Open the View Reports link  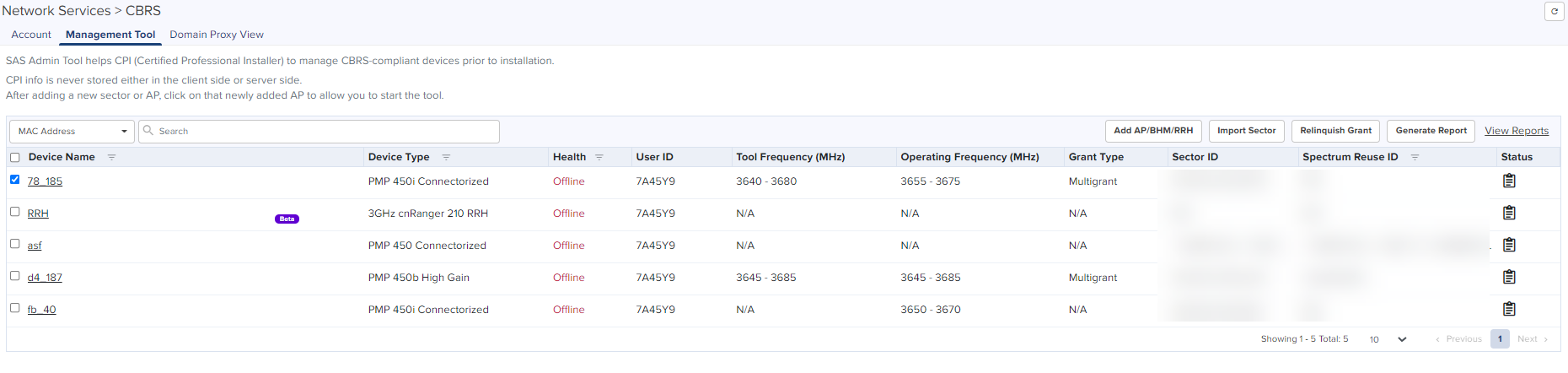point(1517,131)
